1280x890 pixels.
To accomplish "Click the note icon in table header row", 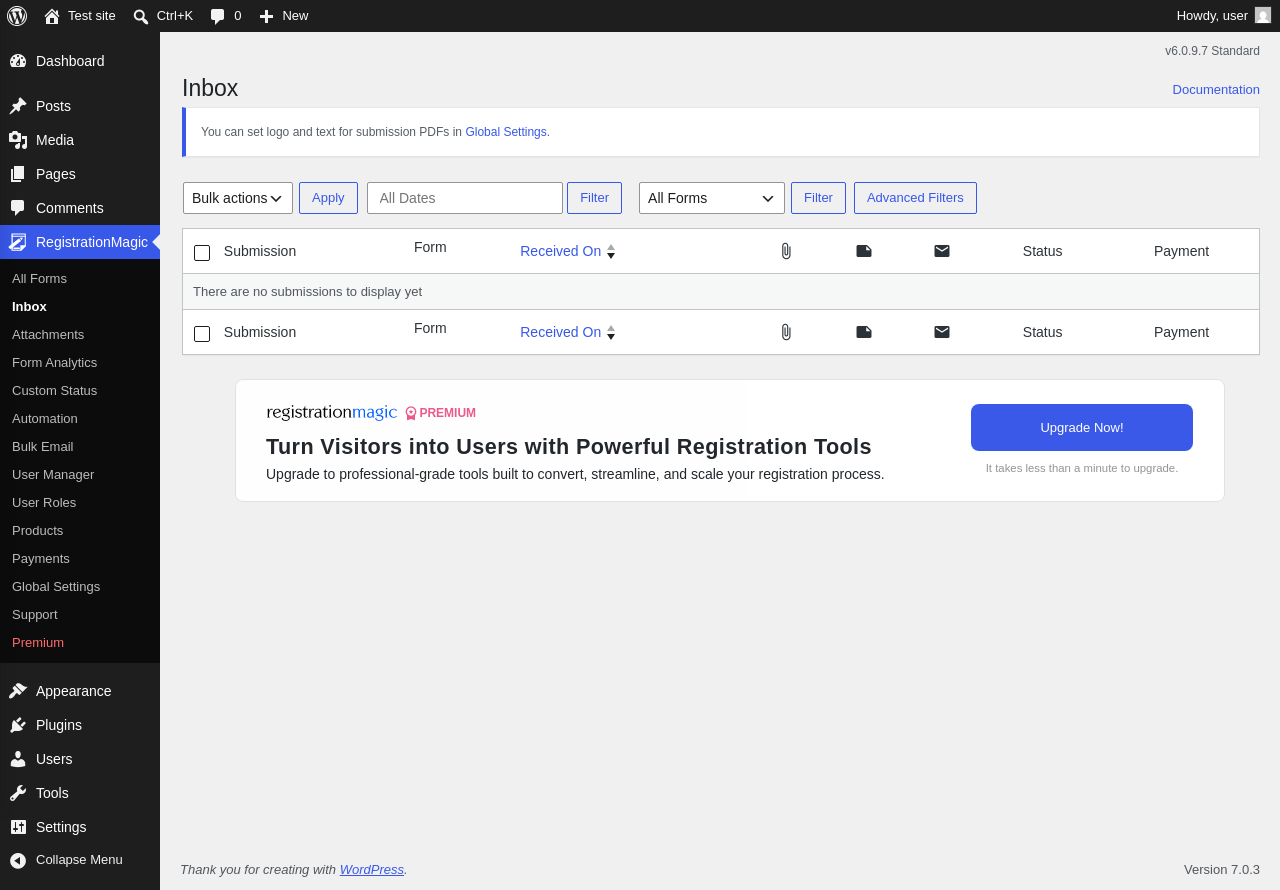I will [864, 251].
